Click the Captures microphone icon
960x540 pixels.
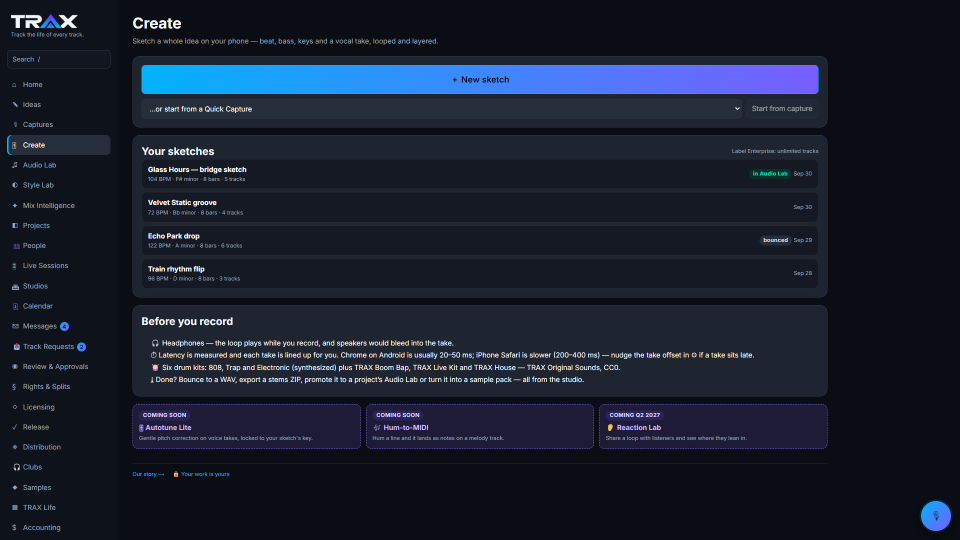pos(15,125)
